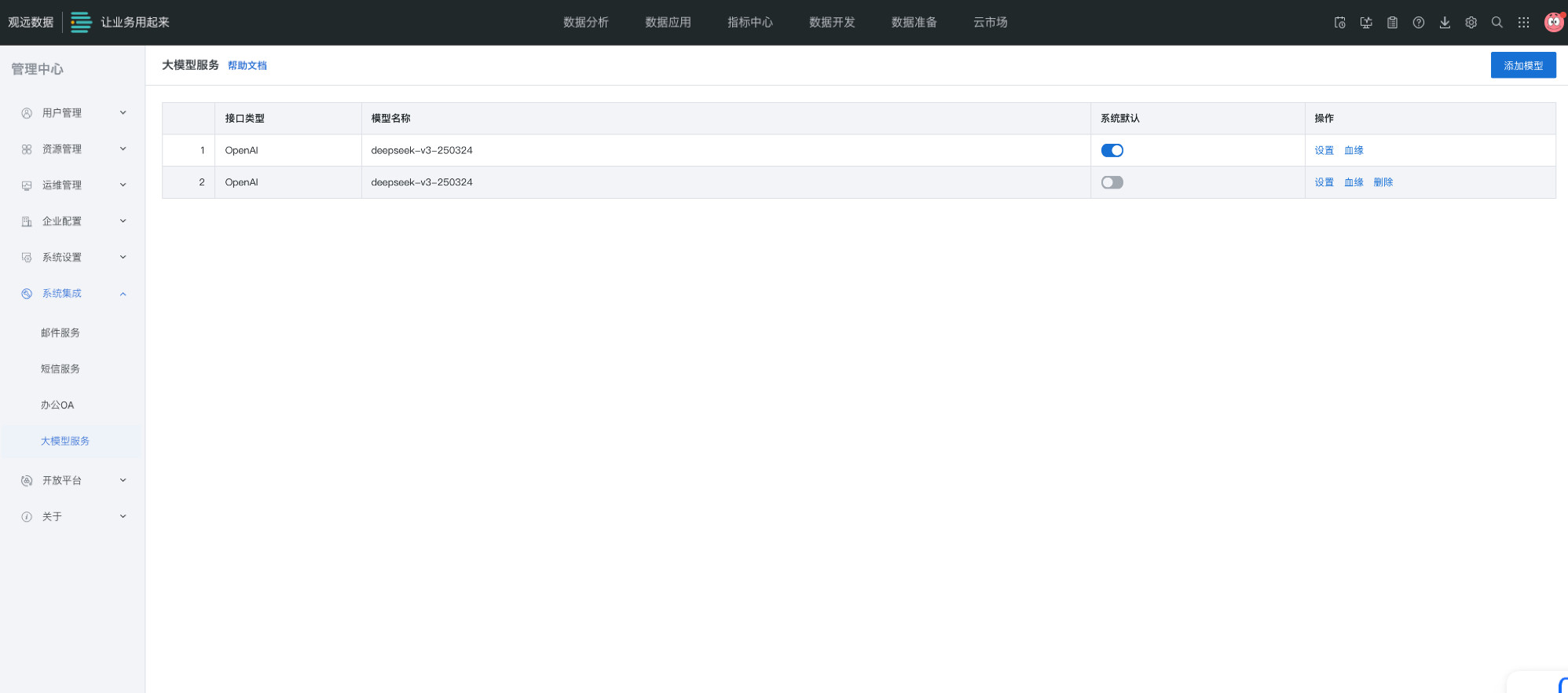Click the help question mark icon
Image resolution: width=1568 pixels, height=693 pixels.
[1418, 23]
